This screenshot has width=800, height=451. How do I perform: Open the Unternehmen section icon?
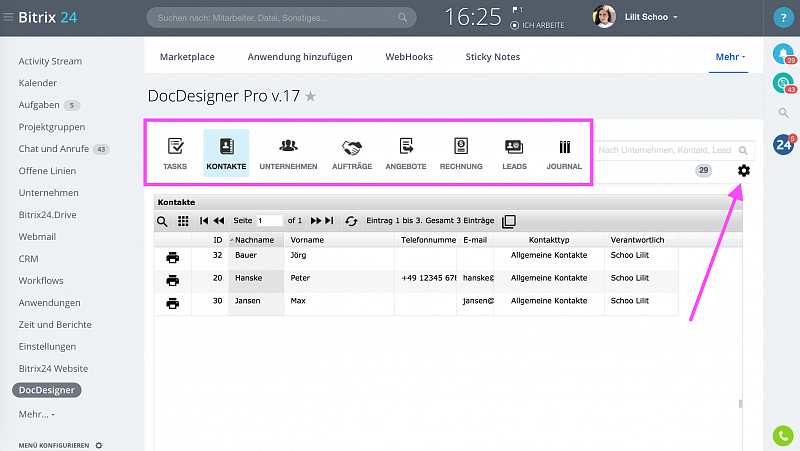[x=288, y=146]
